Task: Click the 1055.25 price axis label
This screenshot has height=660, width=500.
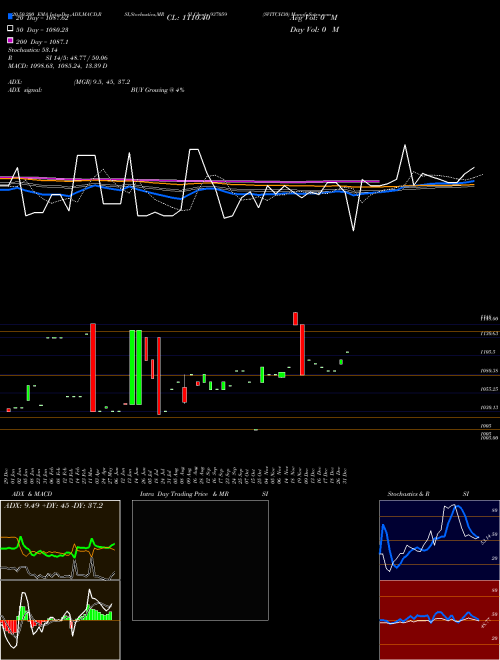Action: [x=489, y=389]
